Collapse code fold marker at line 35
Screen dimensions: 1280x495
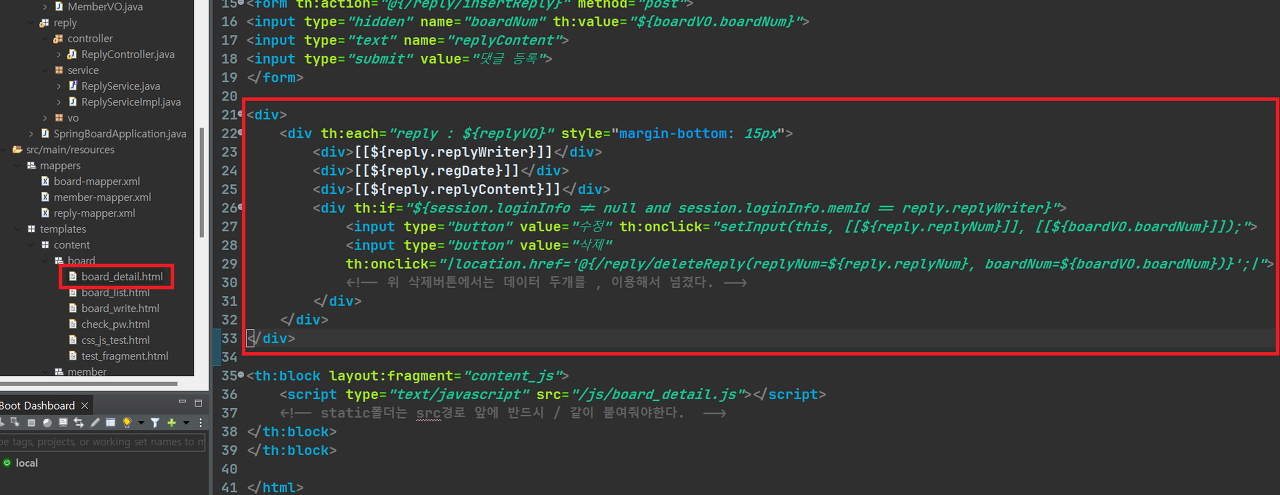241,376
